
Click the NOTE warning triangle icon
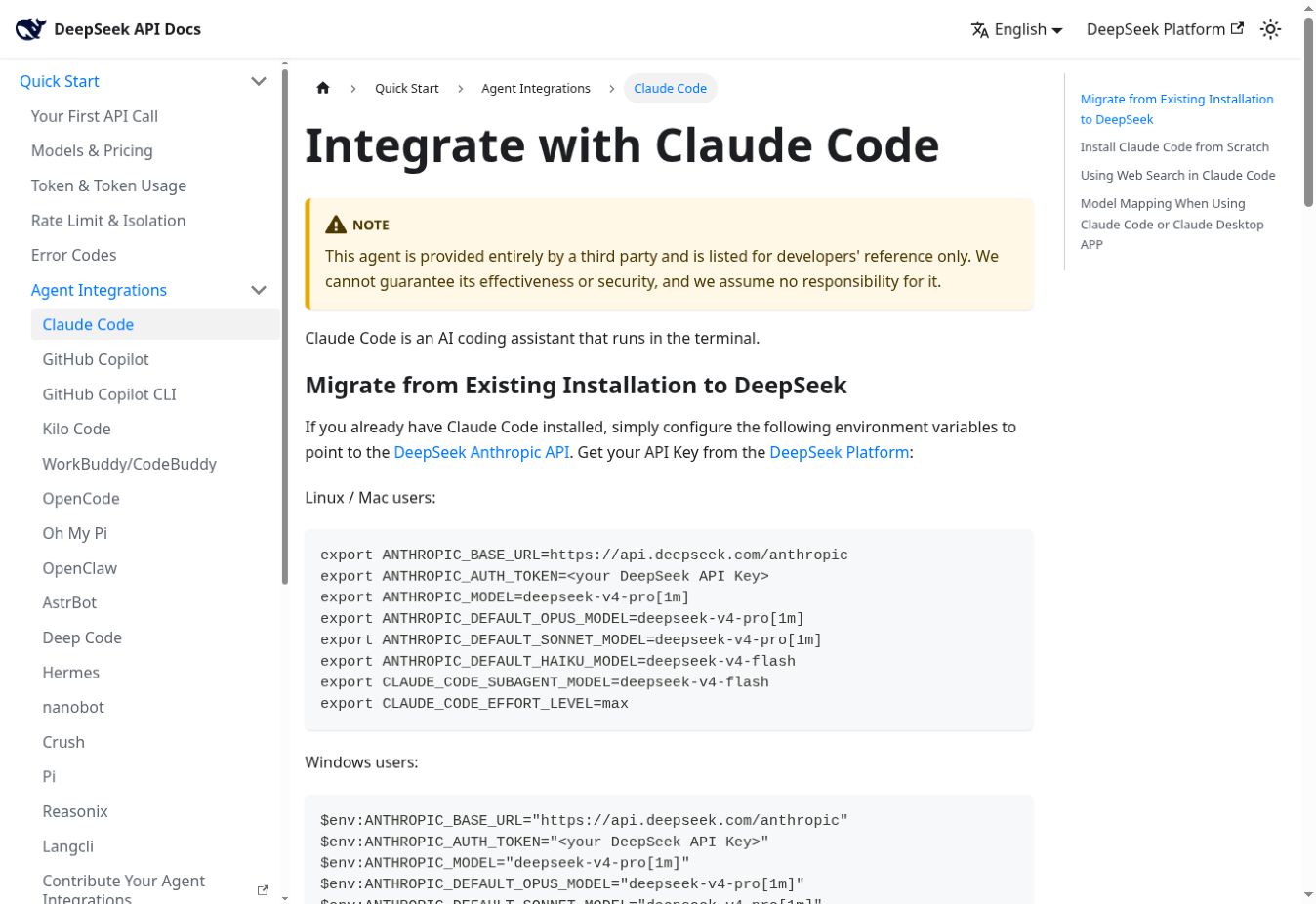(x=336, y=225)
